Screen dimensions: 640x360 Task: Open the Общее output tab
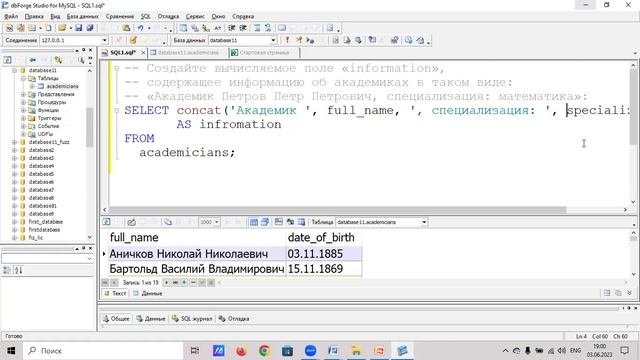pos(116,318)
